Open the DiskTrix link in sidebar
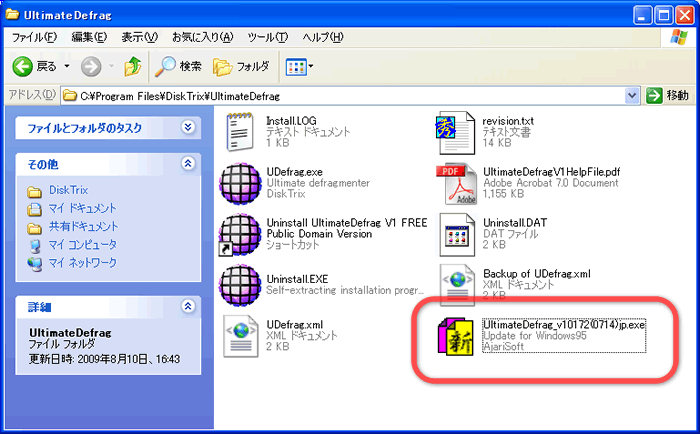Image resolution: width=700 pixels, height=434 pixels. pos(68,190)
